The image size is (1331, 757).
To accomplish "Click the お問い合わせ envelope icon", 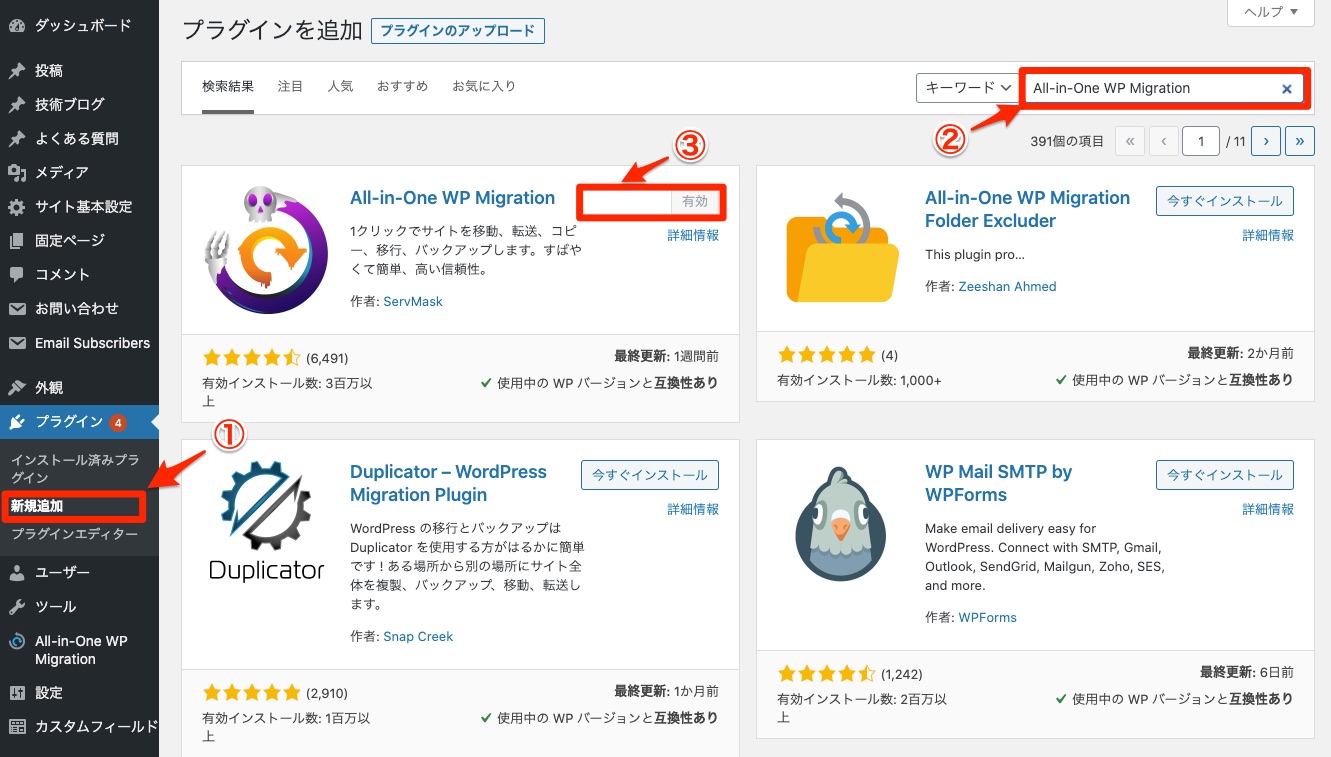I will (x=16, y=309).
